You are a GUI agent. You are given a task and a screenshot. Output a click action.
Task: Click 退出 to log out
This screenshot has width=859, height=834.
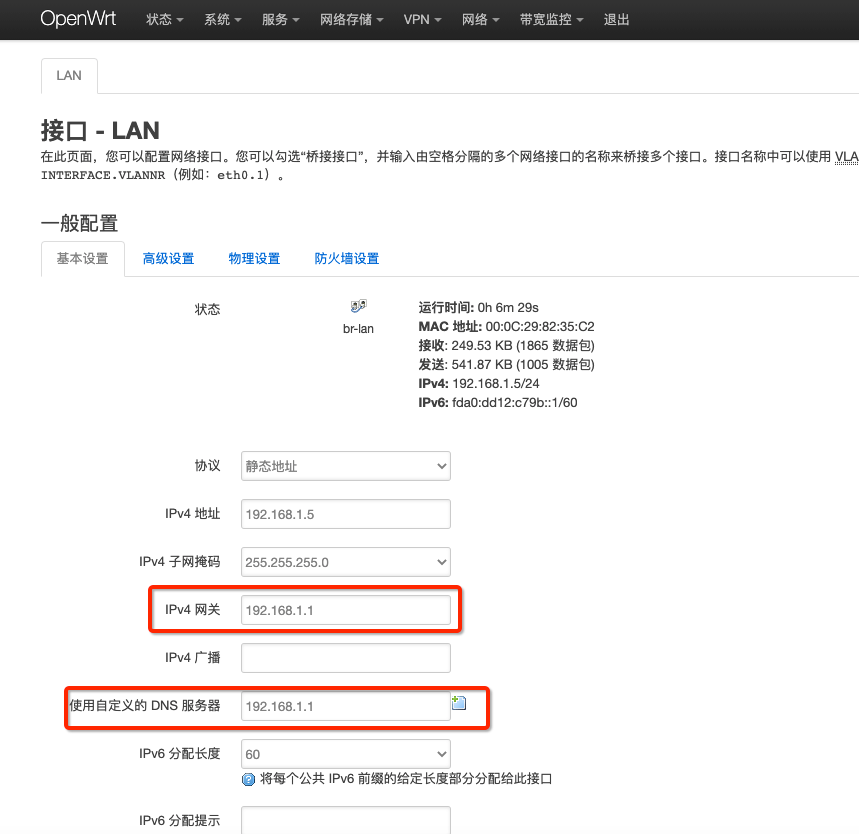[x=616, y=18]
